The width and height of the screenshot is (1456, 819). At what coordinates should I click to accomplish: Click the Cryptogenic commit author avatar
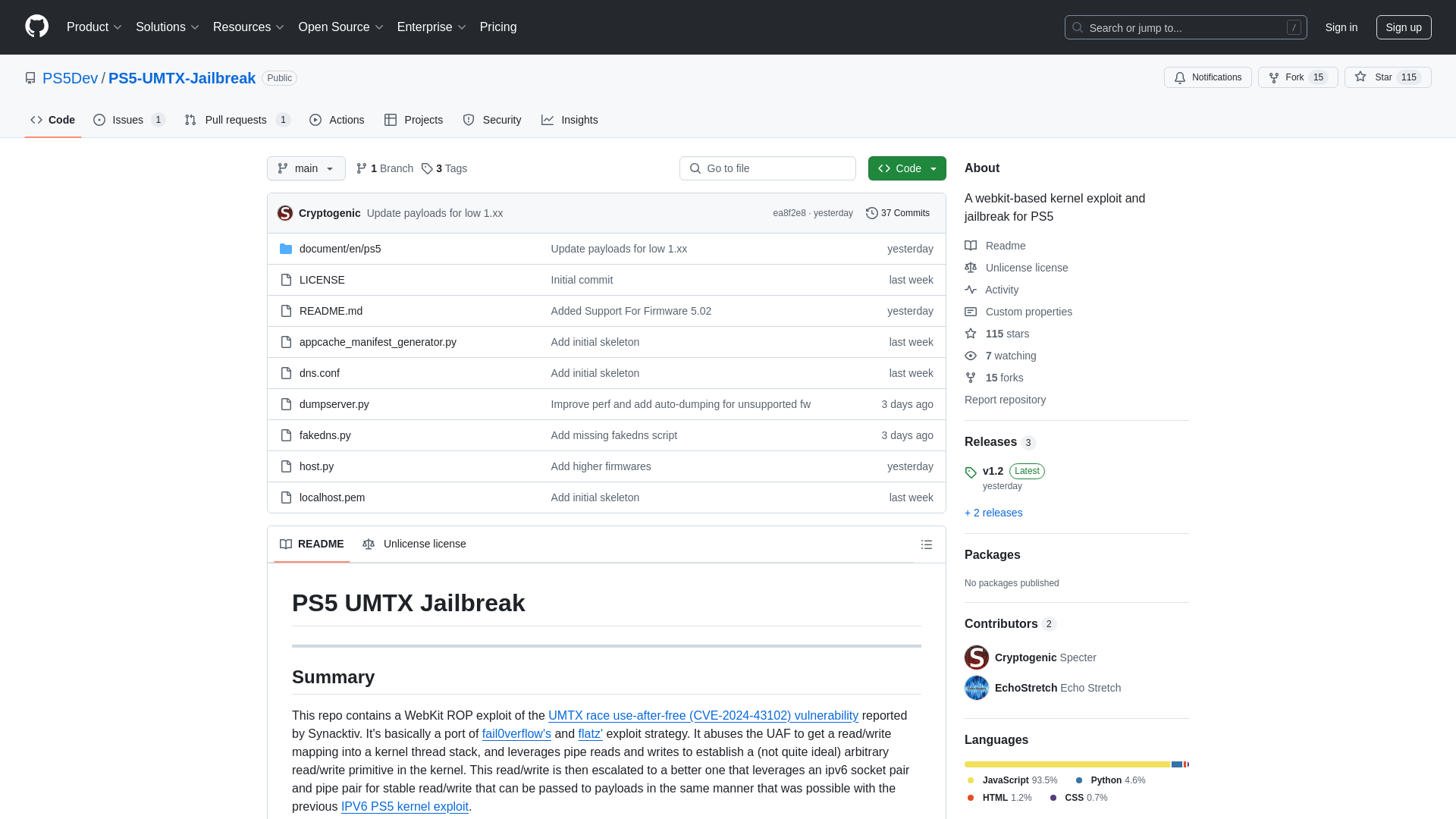[285, 213]
